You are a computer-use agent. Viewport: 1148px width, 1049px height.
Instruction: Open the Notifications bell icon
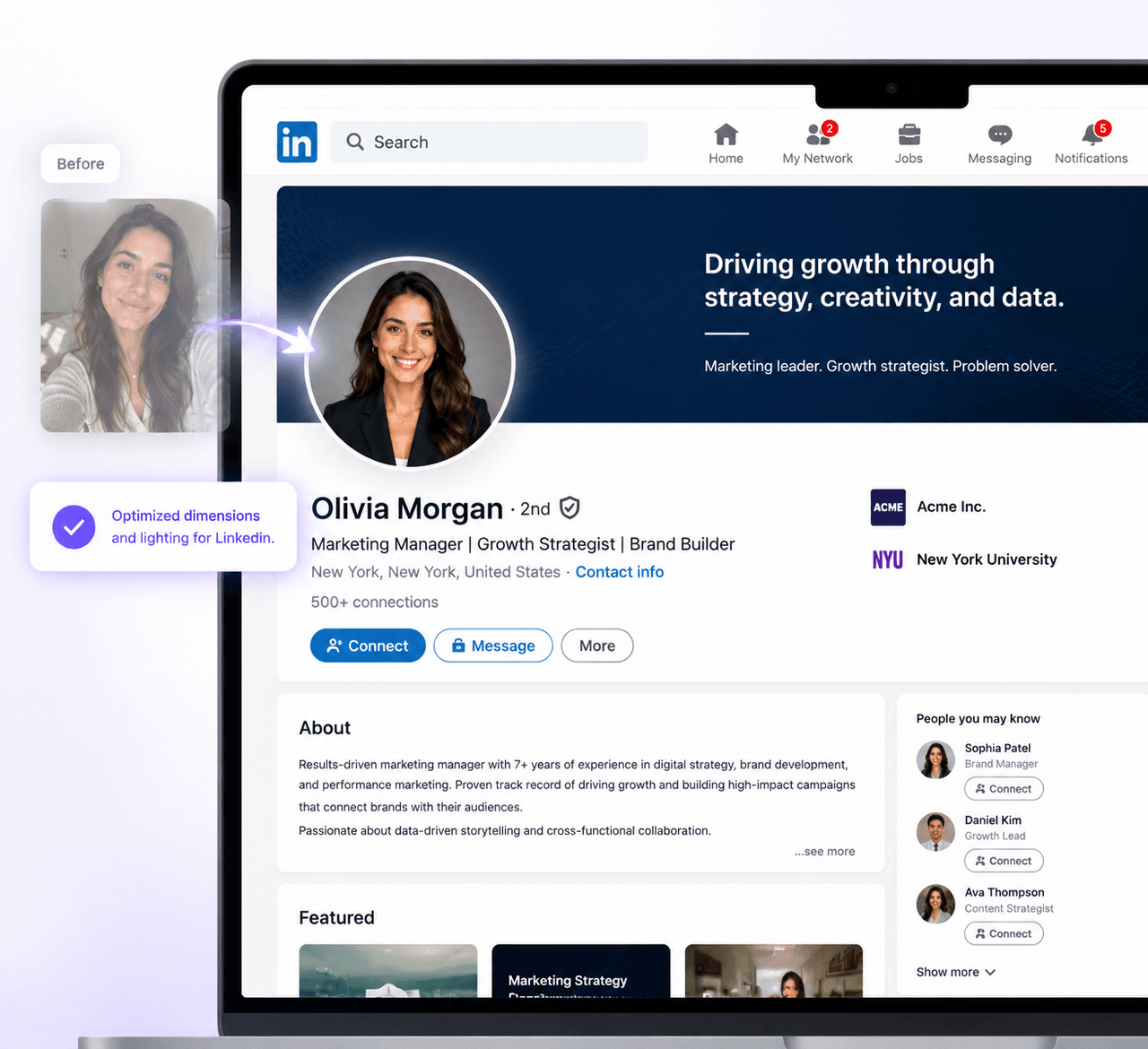point(1091,134)
